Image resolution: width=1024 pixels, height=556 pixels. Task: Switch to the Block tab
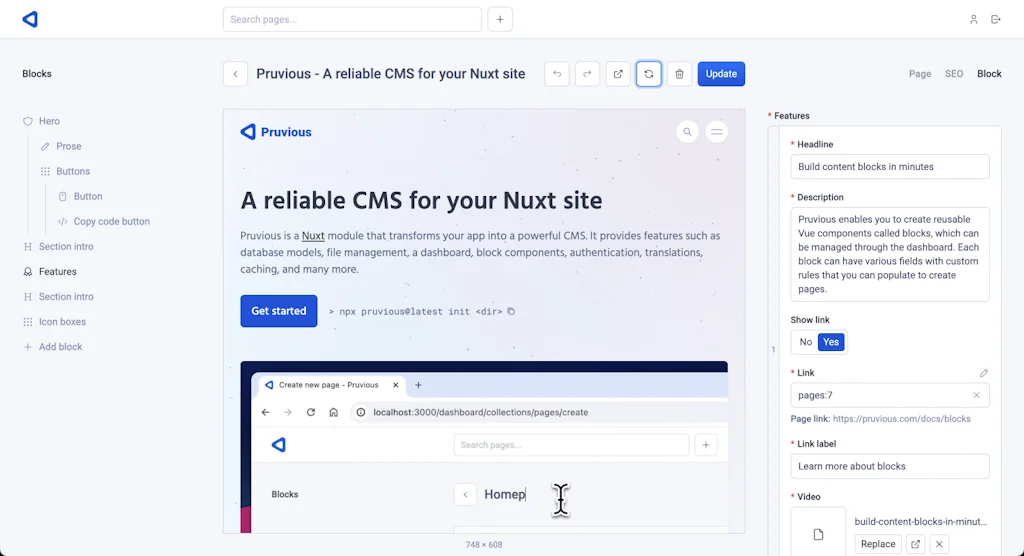(989, 74)
